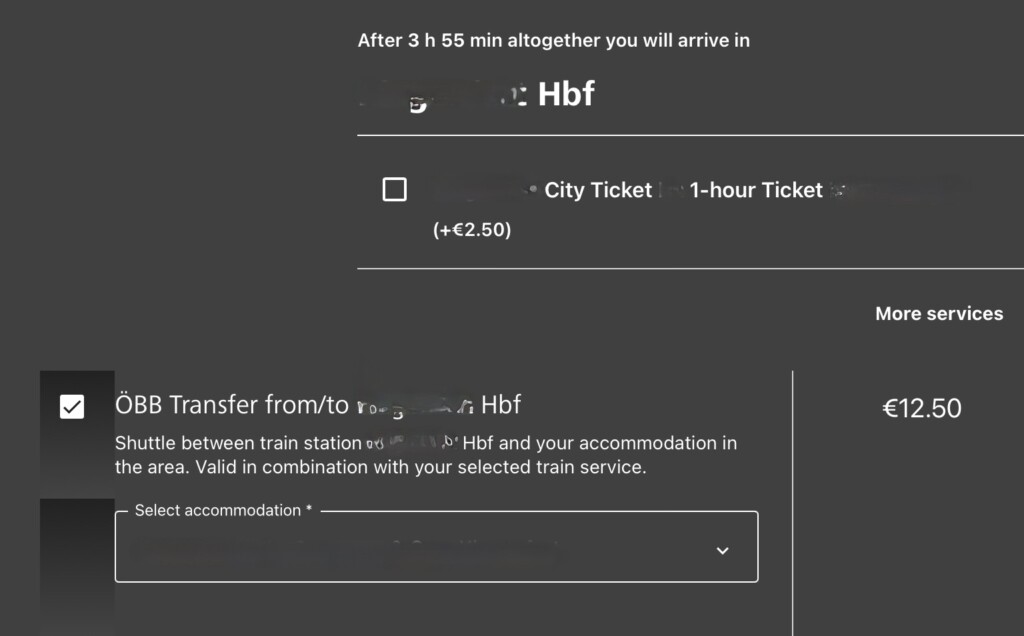This screenshot has height=636, width=1024.
Task: Open the Select accommodation dropdown
Action: pos(436,547)
